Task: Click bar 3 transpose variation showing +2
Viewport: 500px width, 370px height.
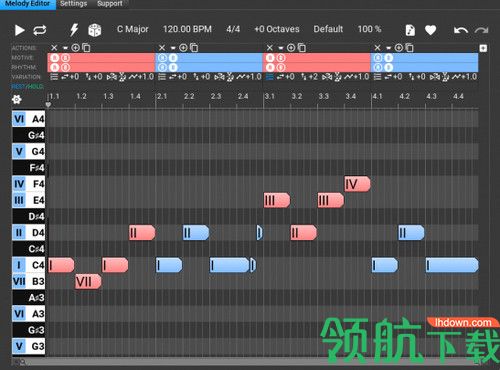Action: point(309,77)
